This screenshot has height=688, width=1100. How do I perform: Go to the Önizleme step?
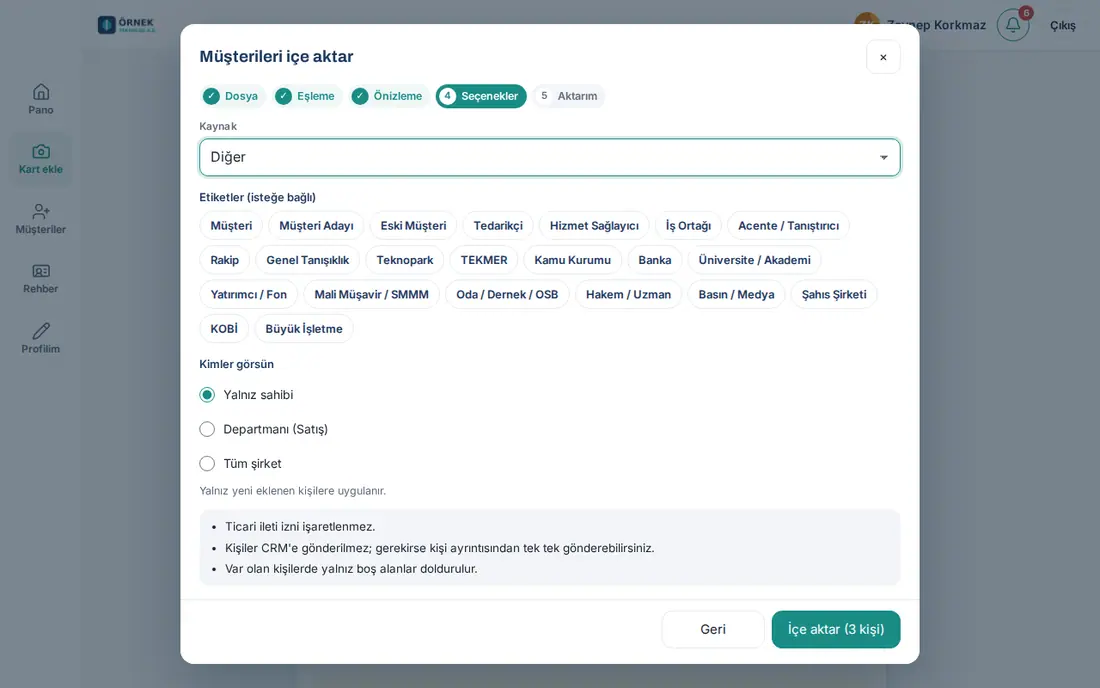point(389,96)
